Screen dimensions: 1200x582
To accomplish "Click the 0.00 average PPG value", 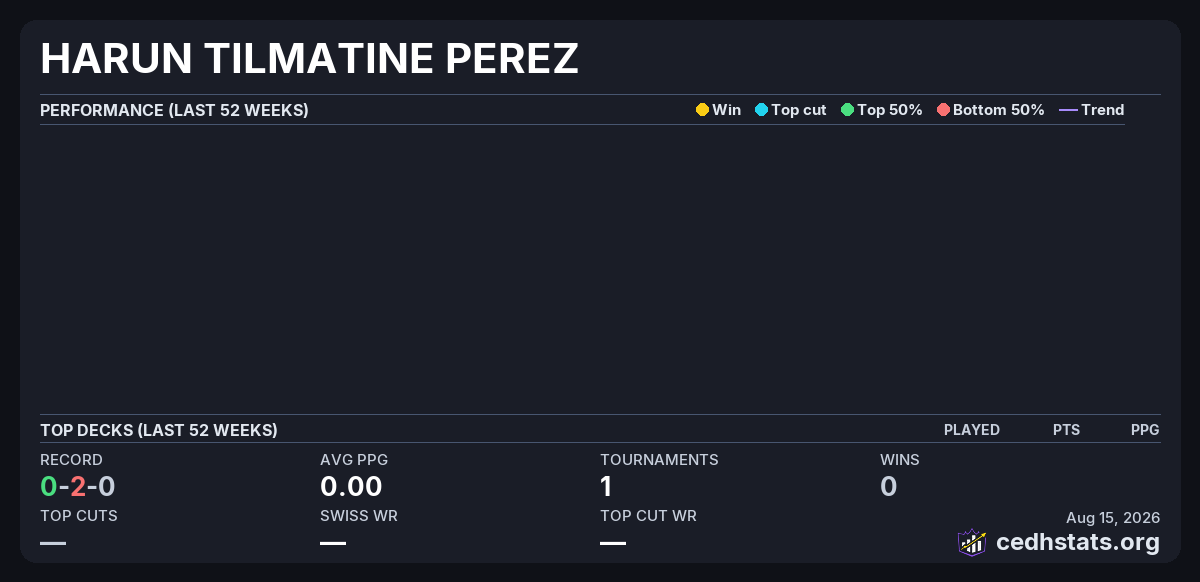I will coord(351,487).
